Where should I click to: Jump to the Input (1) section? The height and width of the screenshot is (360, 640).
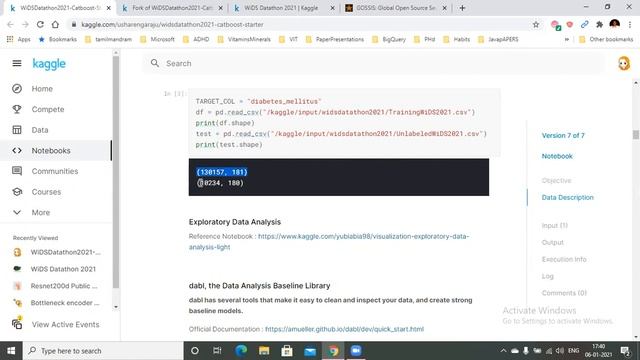[554, 225]
